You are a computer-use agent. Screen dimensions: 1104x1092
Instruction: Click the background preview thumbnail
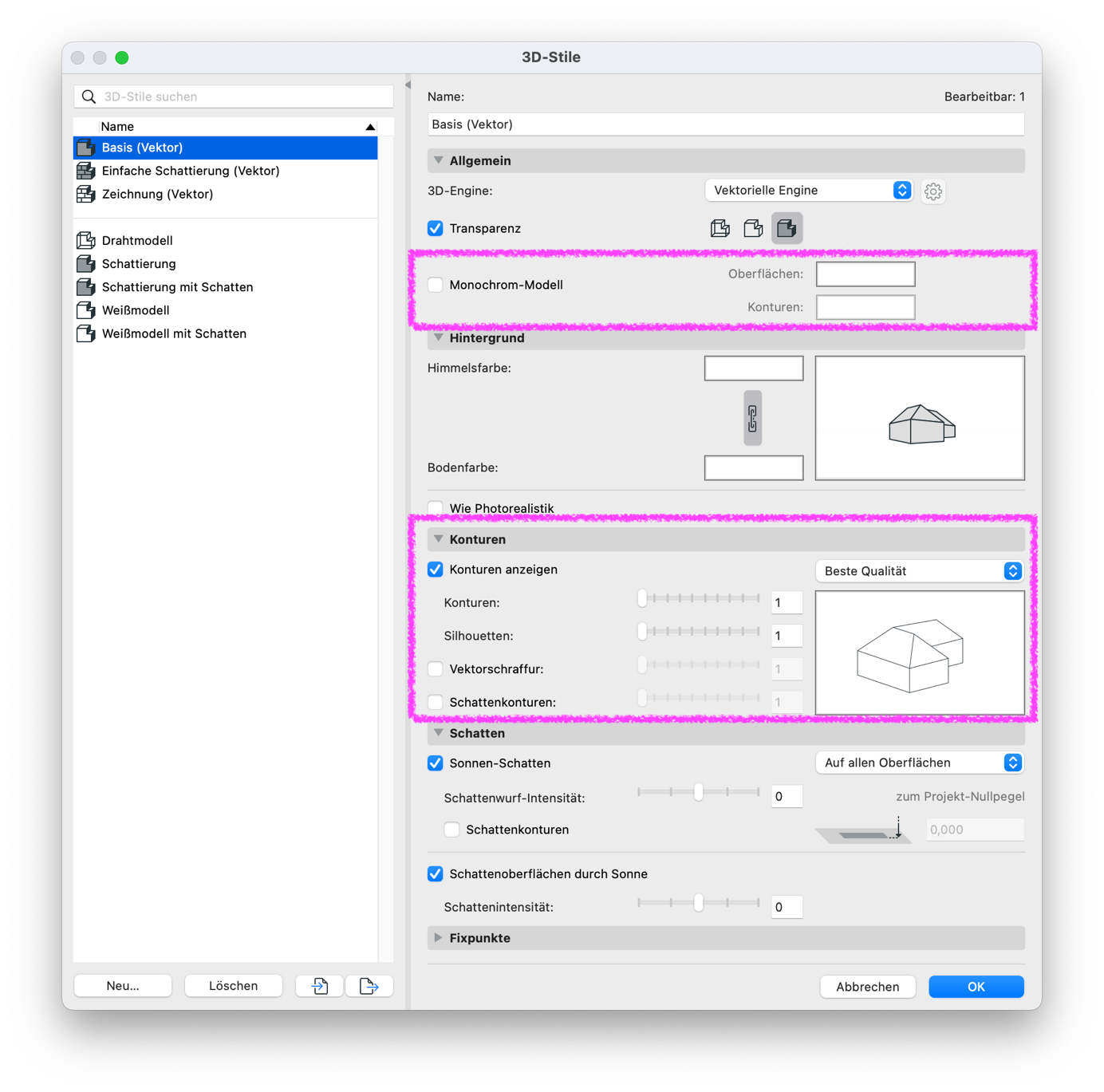tap(920, 418)
